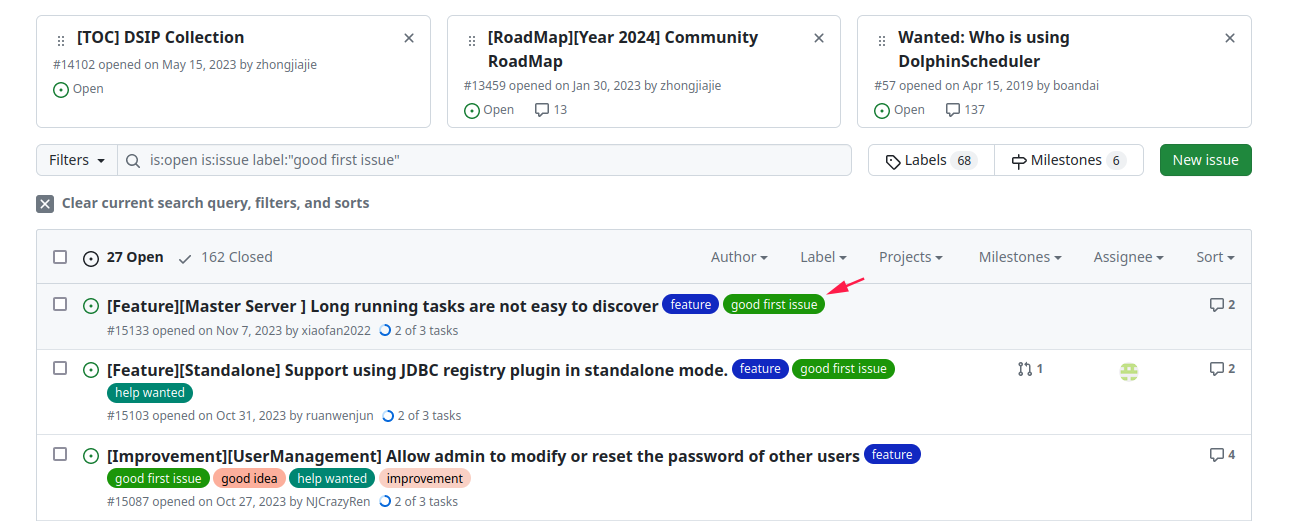
Task: Click the assignee avatar on Standalone issue
Action: [x=1129, y=371]
